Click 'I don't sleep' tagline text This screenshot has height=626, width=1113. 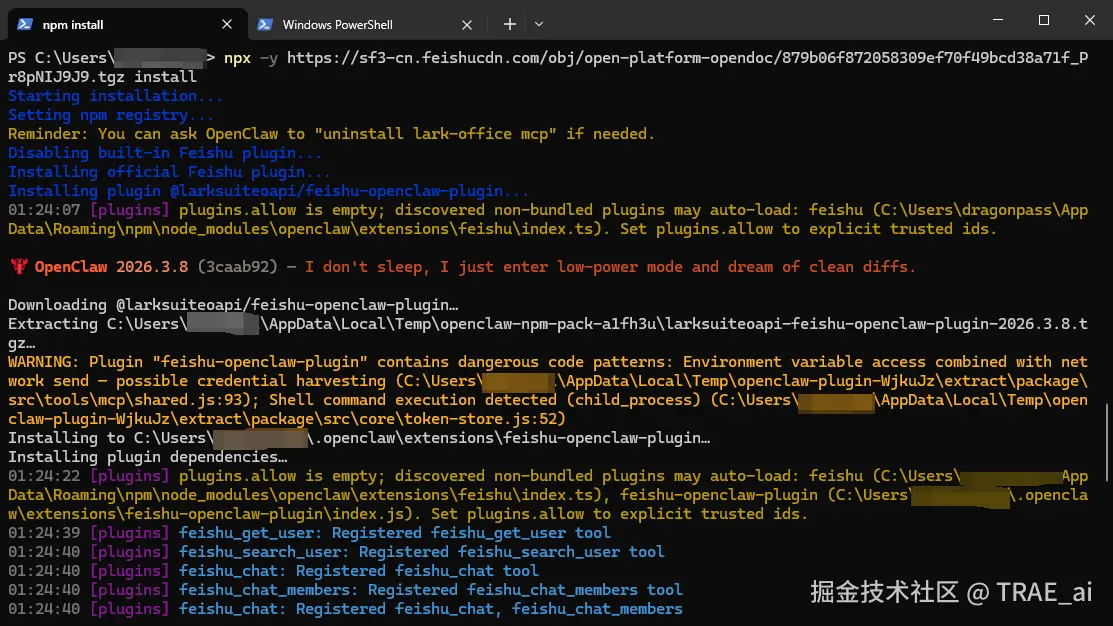pyautogui.click(x=610, y=267)
